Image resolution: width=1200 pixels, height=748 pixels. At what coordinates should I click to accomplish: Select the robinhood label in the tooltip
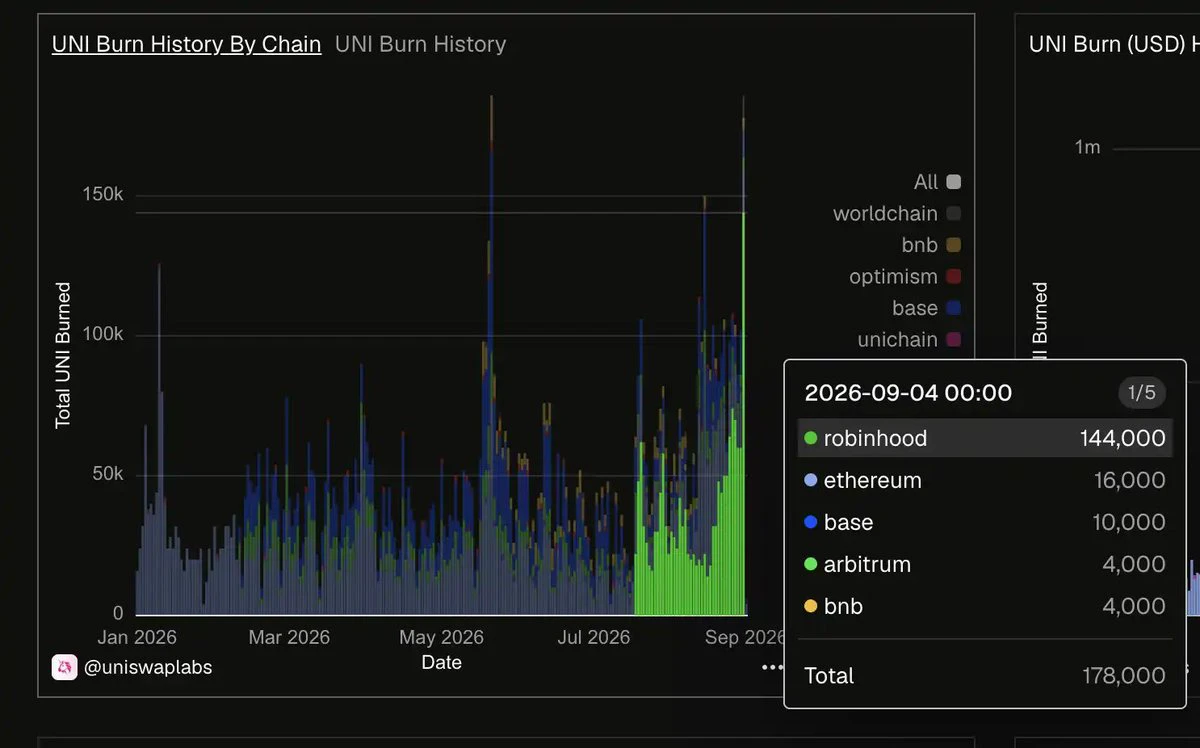coord(875,438)
